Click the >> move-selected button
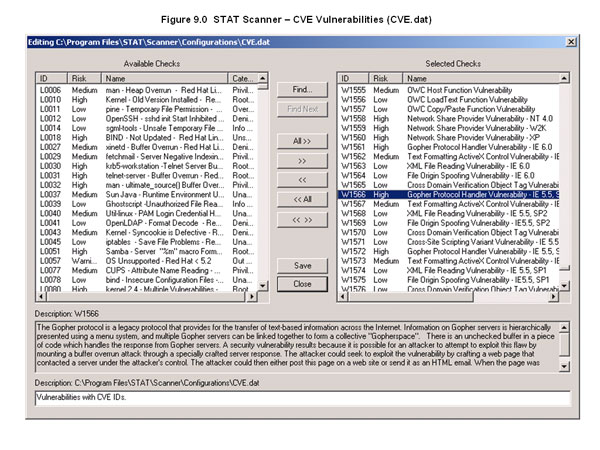The image size is (600, 450). [302, 161]
